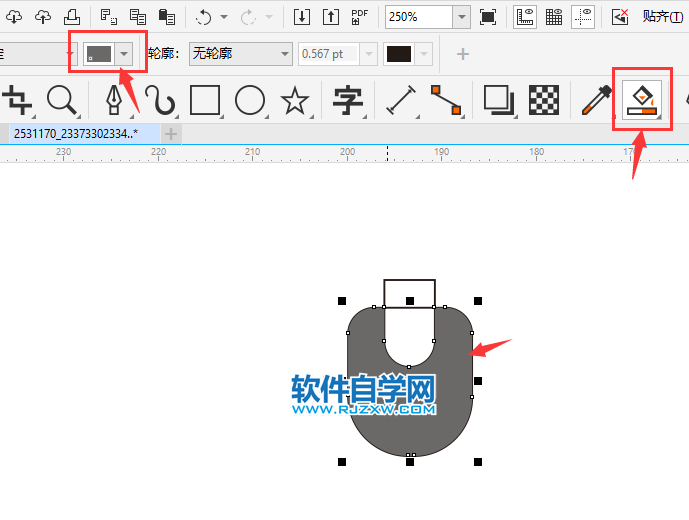Screen dimensions: 689x520
Task: Click the Cut icon in toolbar
Action: click(109, 17)
